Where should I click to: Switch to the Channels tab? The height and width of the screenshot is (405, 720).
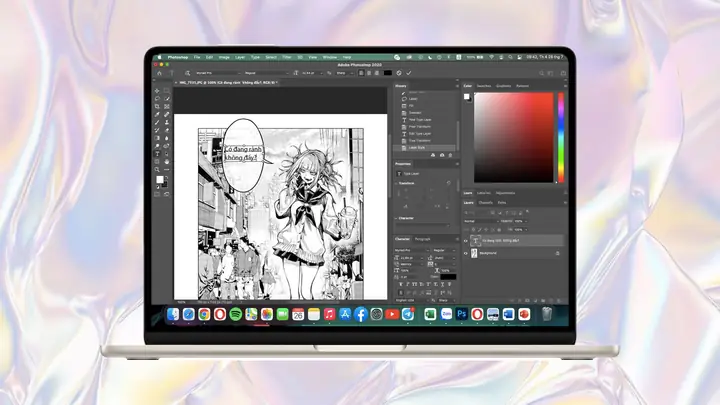click(x=485, y=202)
